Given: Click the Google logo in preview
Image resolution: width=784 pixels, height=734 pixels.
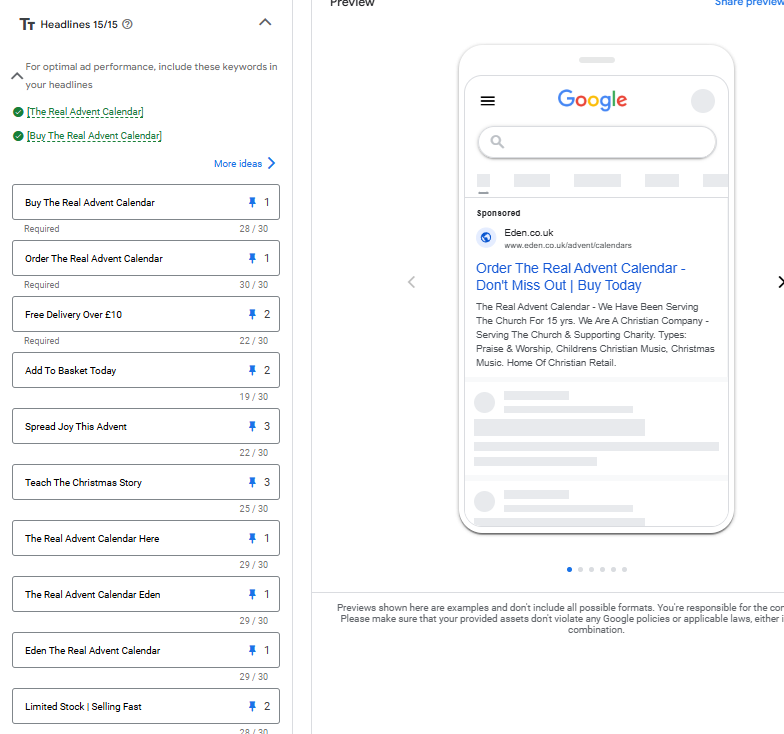Looking at the screenshot, I should (x=592, y=100).
